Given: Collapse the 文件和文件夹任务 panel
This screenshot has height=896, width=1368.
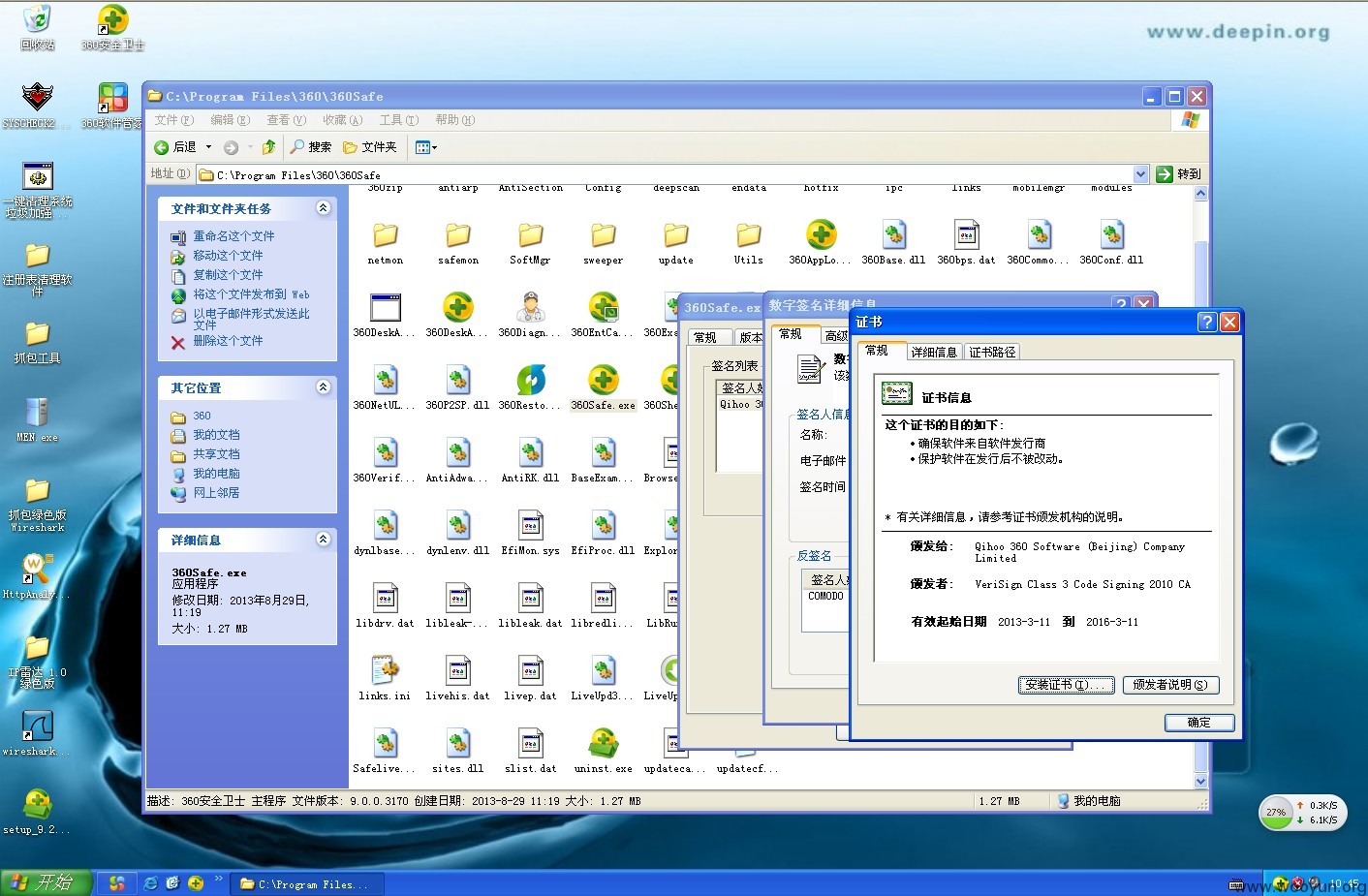Looking at the screenshot, I should tap(324, 208).
